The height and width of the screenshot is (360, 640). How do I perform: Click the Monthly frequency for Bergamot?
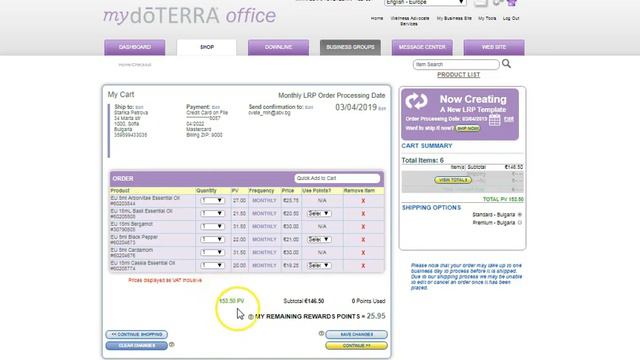pos(264,227)
